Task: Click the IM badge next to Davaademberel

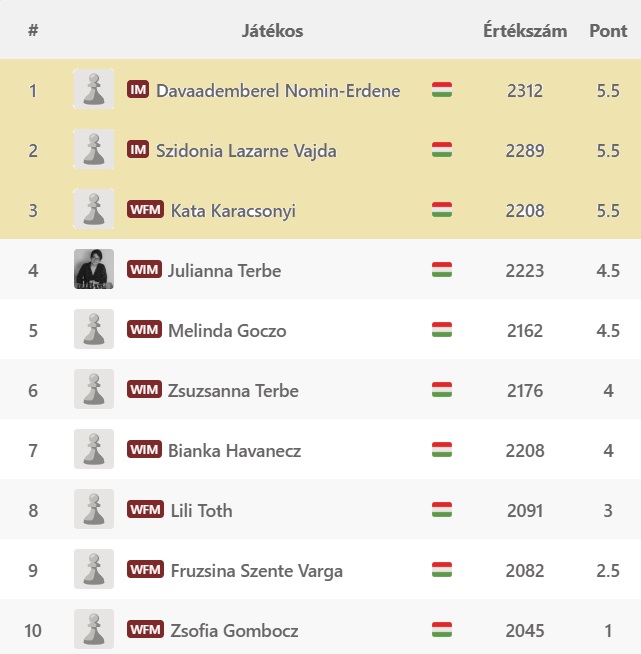Action: tap(138, 90)
